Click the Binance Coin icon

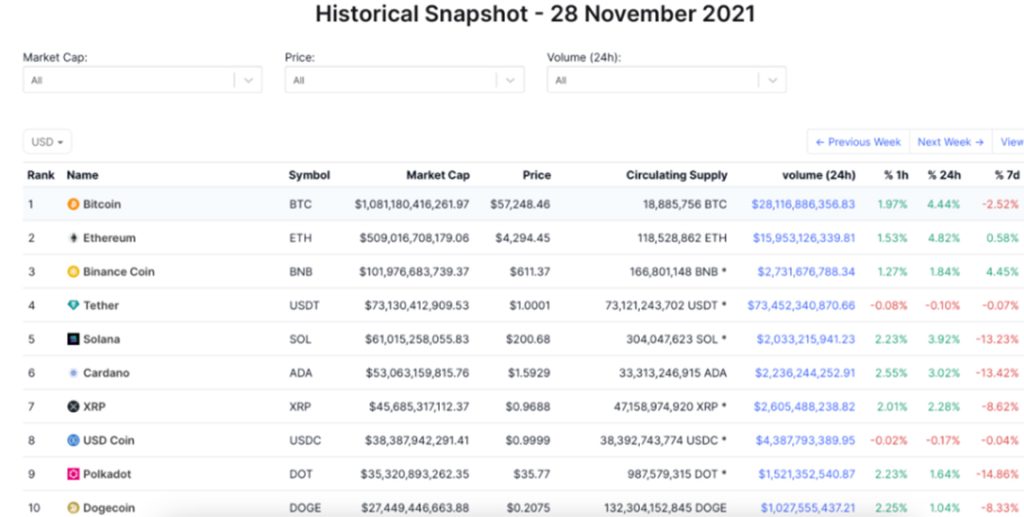pyautogui.click(x=73, y=272)
